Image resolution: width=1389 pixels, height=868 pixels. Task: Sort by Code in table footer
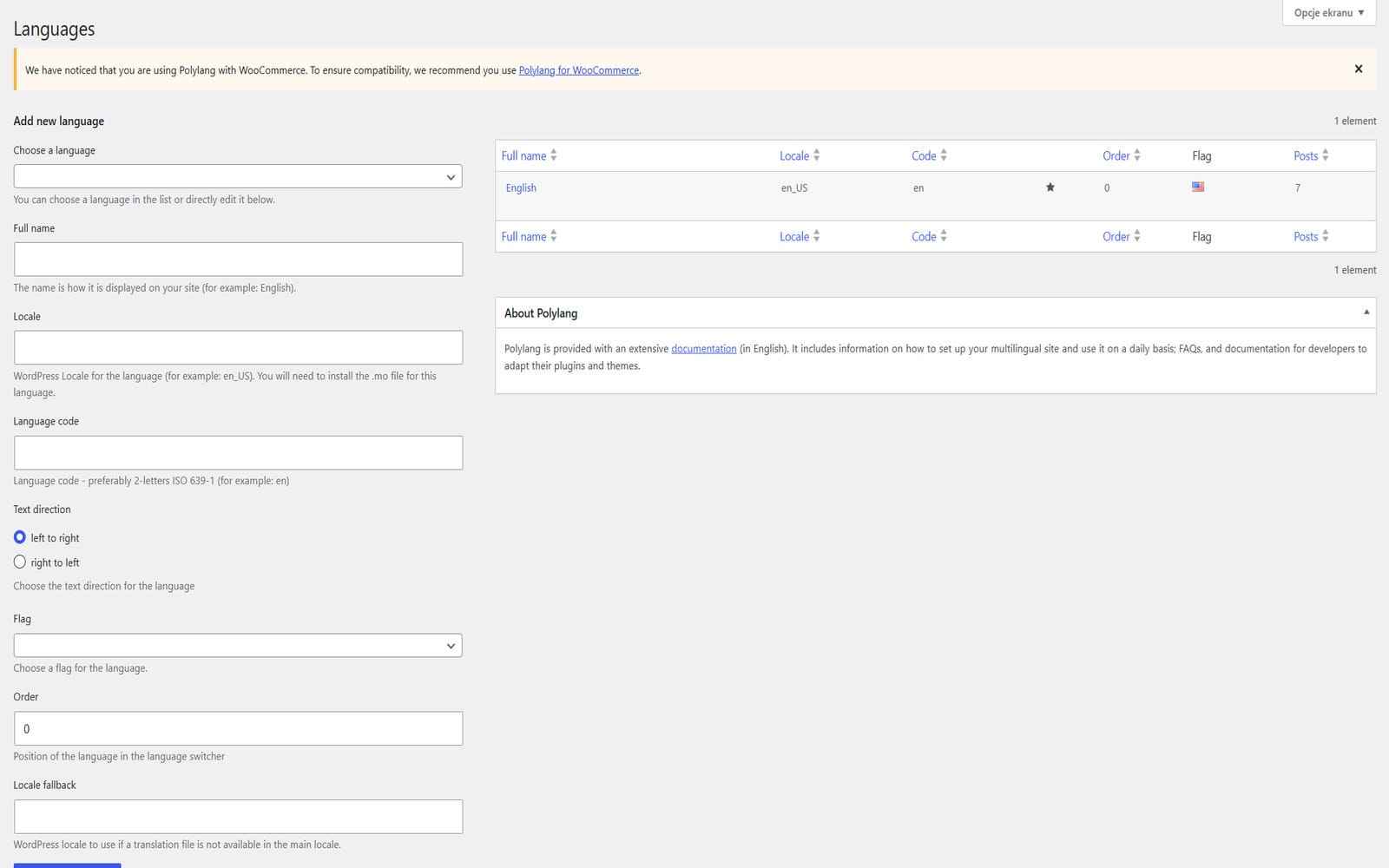point(929,236)
